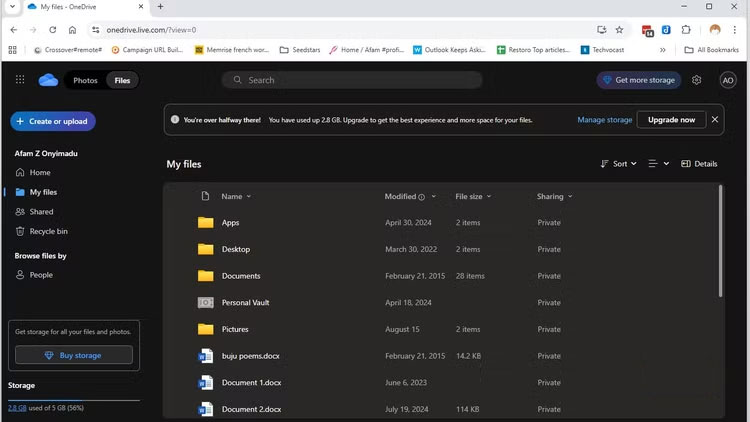Open the Word icon for buju poems.docx
The width and height of the screenshot is (750, 422).
click(205, 355)
